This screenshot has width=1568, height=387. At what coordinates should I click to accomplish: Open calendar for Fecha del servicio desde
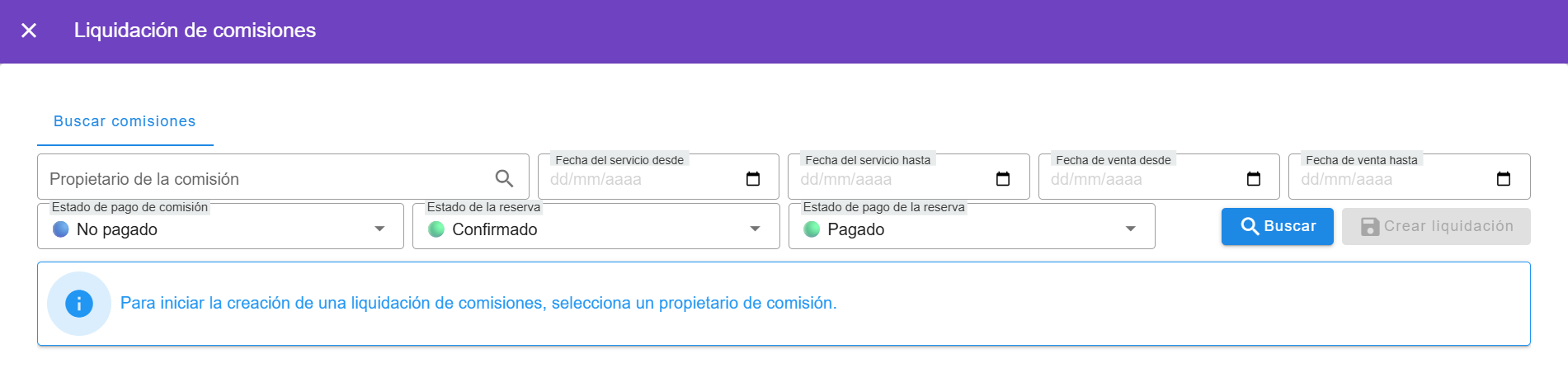pos(752,179)
